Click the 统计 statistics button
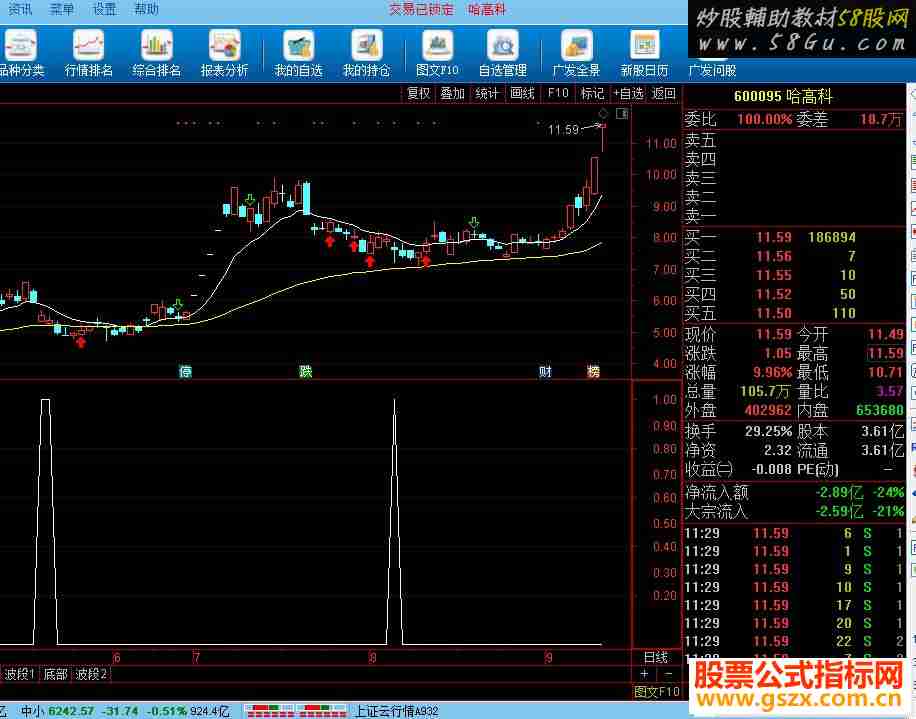Image resolution: width=916 pixels, height=719 pixels. [487, 93]
